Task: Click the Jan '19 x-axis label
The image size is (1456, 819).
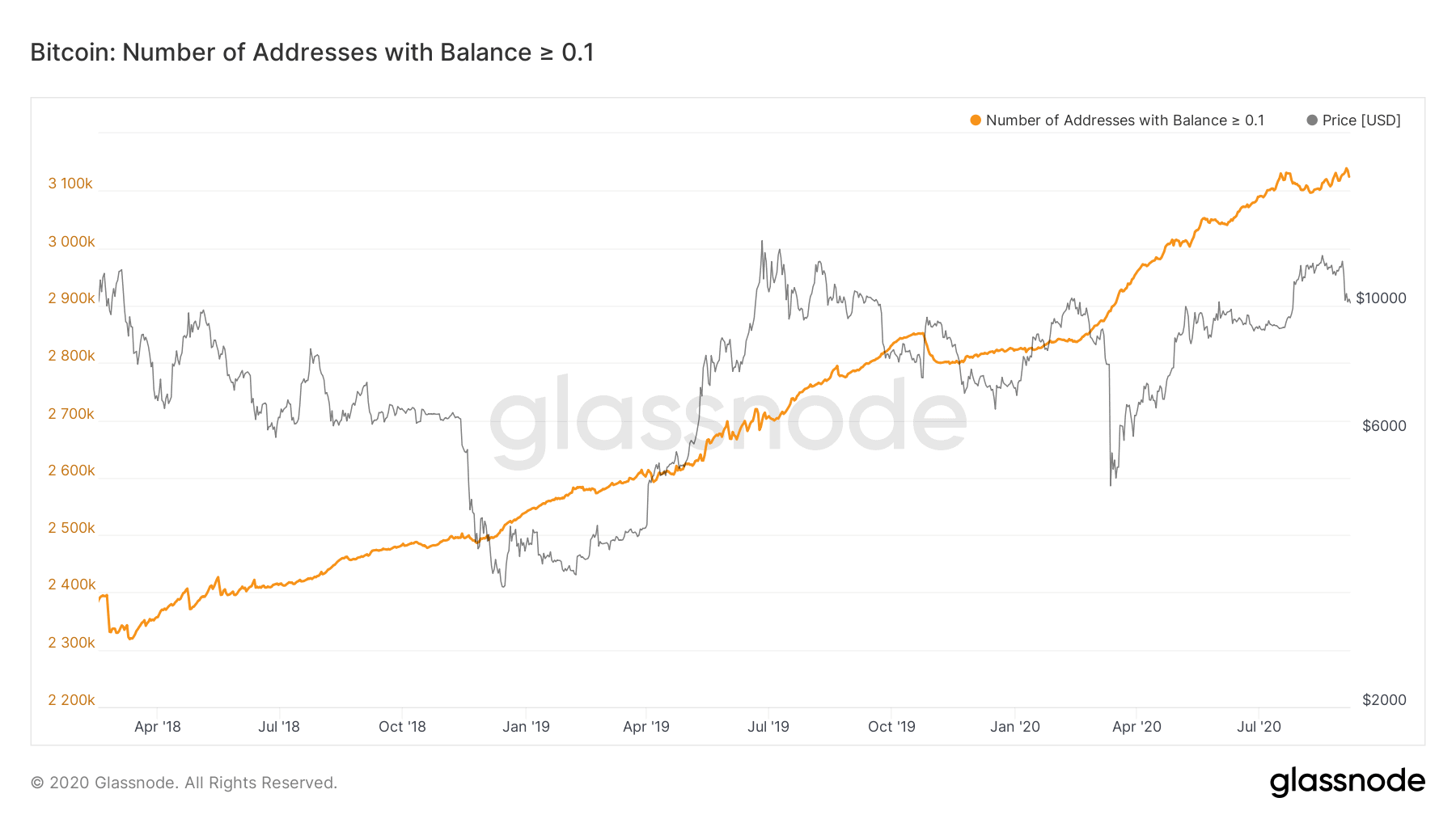Action: 526,727
